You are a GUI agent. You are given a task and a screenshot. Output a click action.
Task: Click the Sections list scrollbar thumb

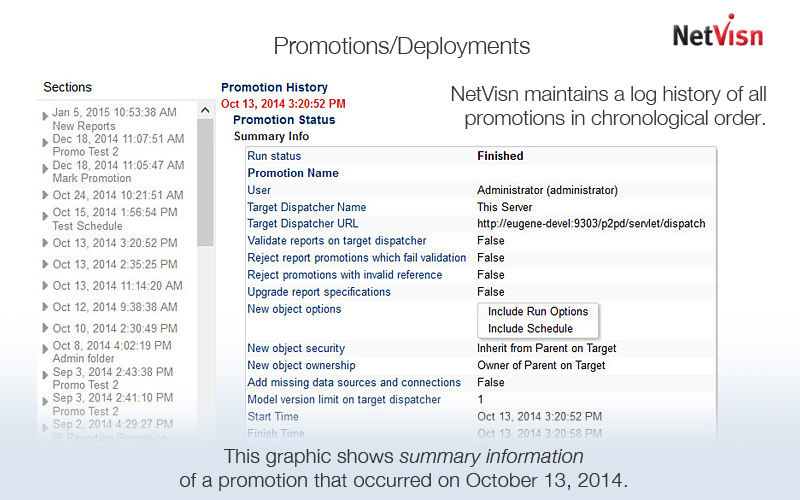click(x=205, y=180)
